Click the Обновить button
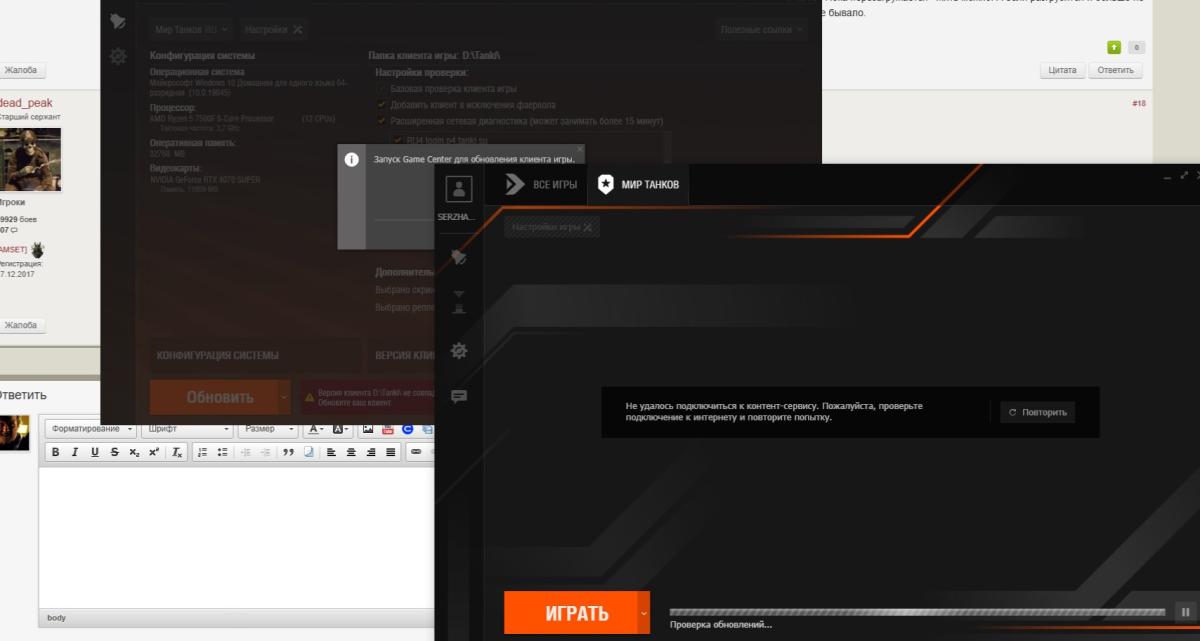Image resolution: width=1200 pixels, height=641 pixels. [x=213, y=397]
